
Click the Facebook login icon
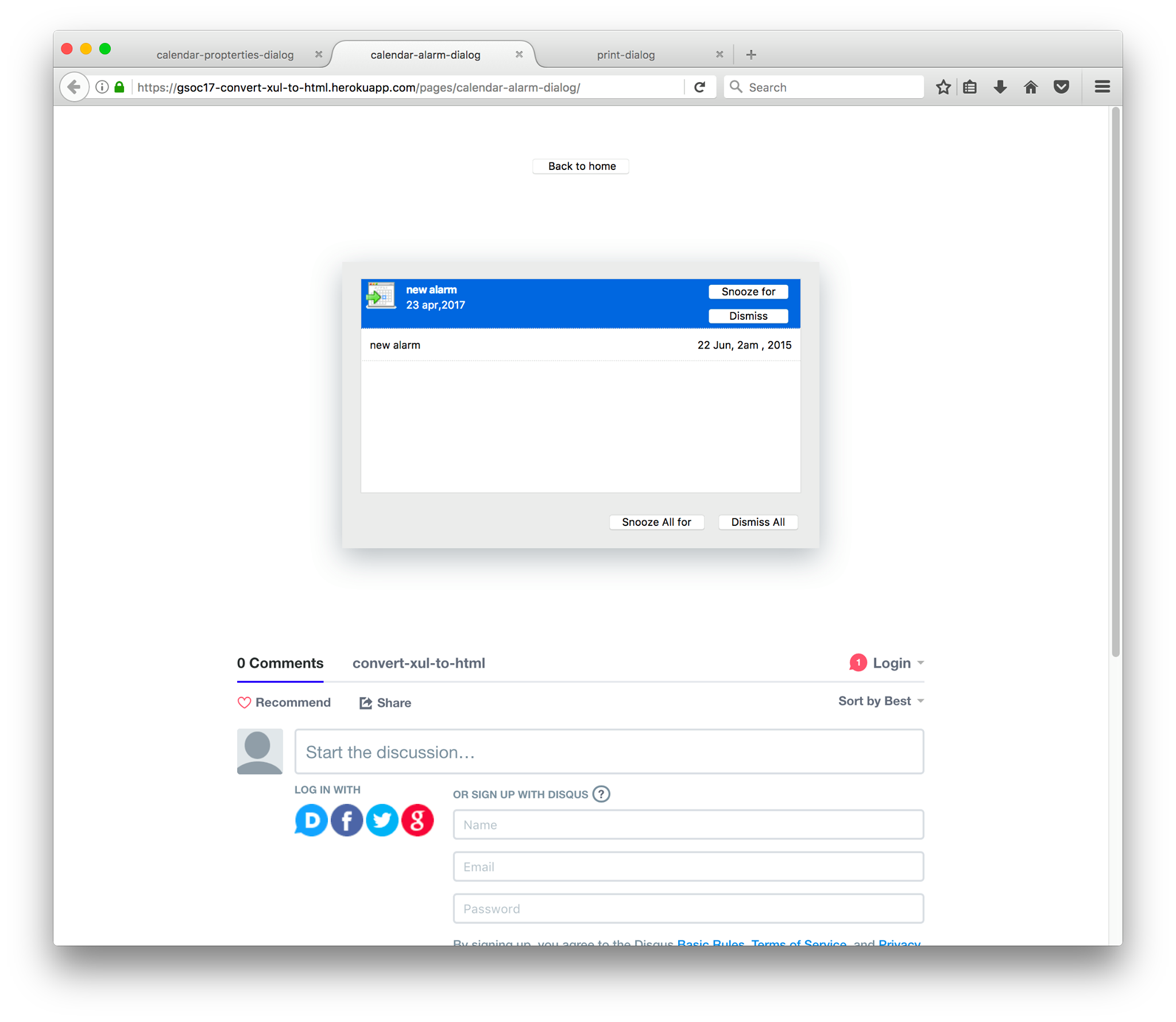click(x=347, y=820)
